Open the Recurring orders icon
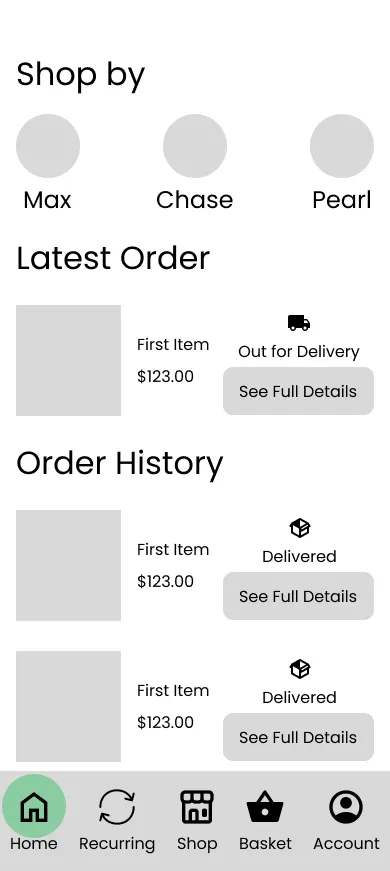390x871 pixels. (117, 807)
